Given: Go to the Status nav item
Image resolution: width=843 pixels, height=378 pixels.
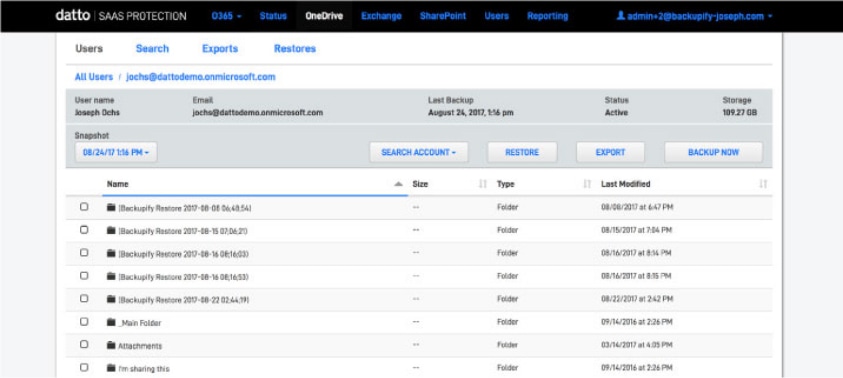Looking at the screenshot, I should click(x=273, y=16).
